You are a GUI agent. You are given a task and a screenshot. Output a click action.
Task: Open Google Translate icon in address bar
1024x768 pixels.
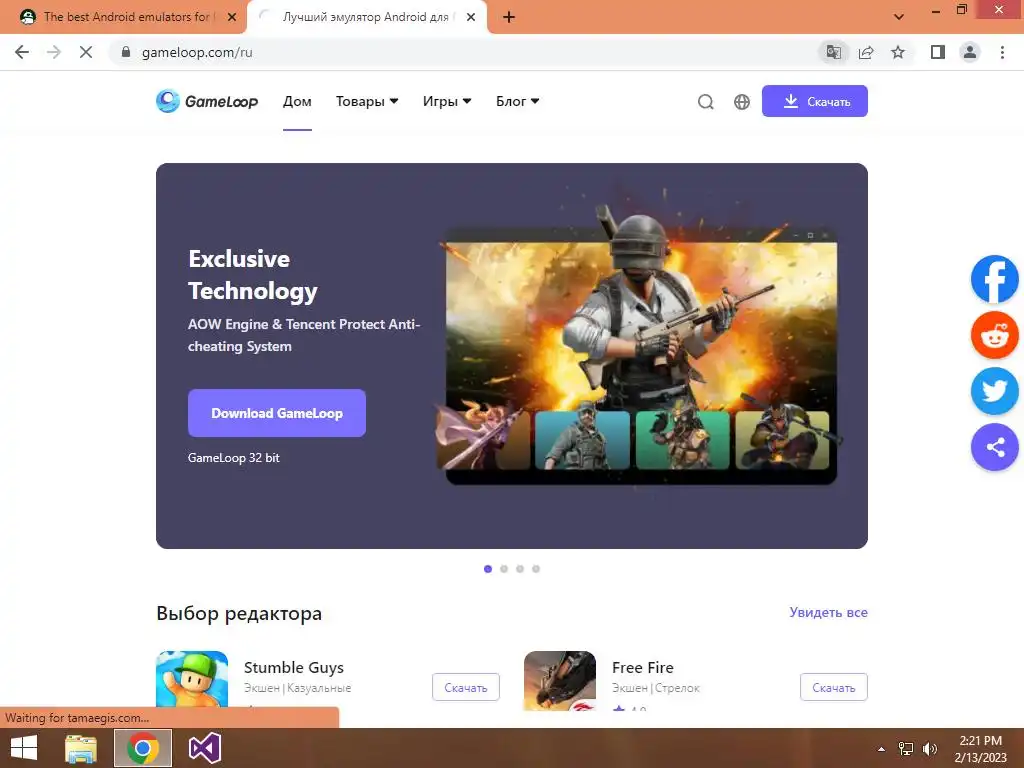point(833,52)
